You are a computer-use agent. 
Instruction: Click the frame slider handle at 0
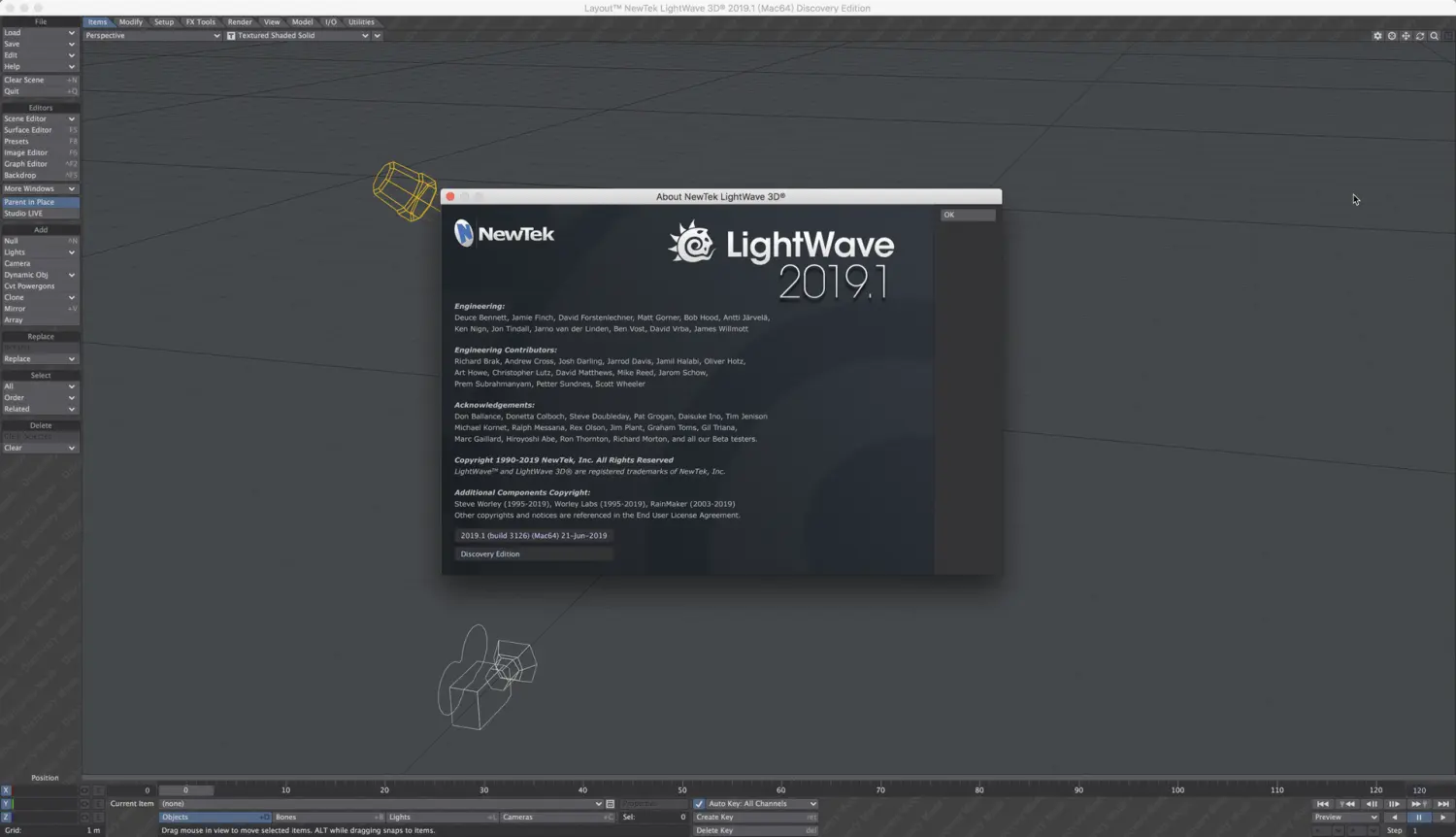(x=186, y=790)
